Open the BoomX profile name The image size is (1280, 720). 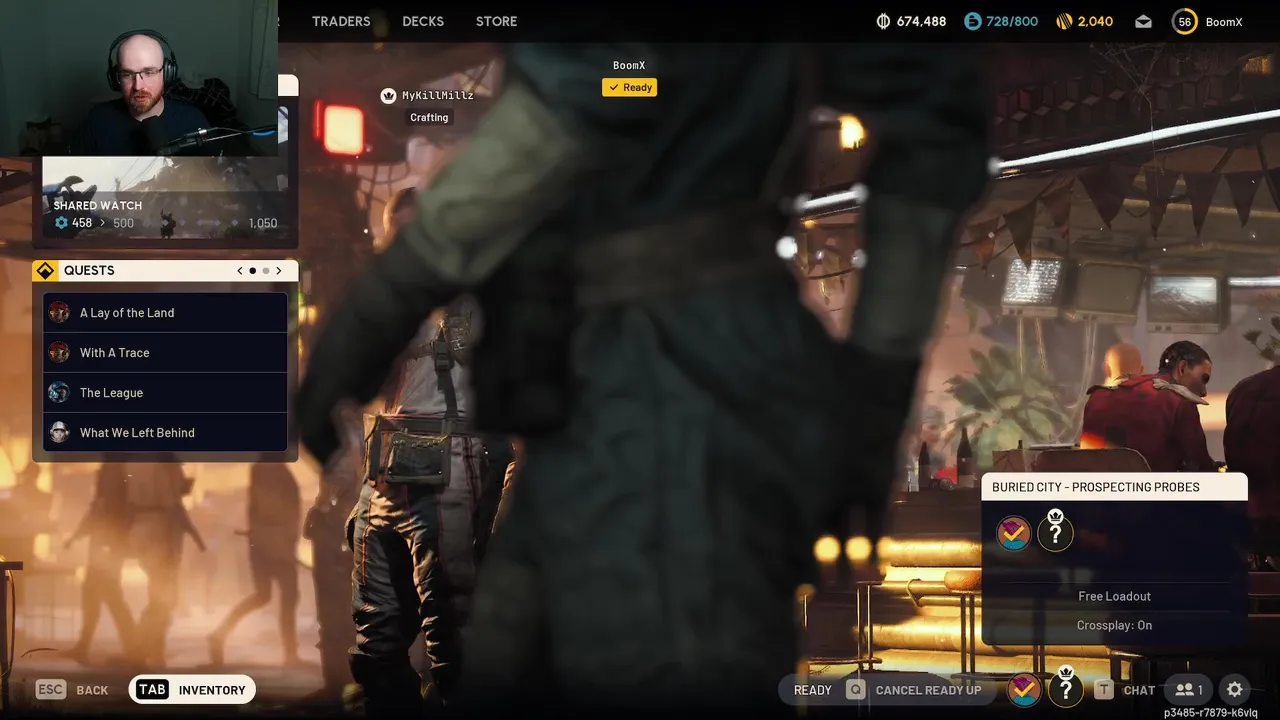point(1224,21)
